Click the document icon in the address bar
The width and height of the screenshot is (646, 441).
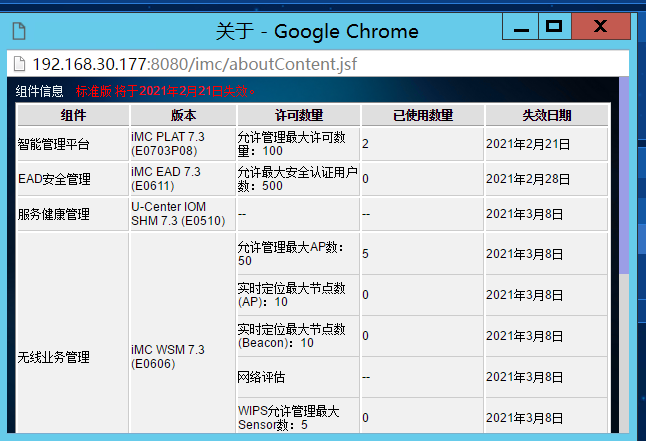[19, 64]
